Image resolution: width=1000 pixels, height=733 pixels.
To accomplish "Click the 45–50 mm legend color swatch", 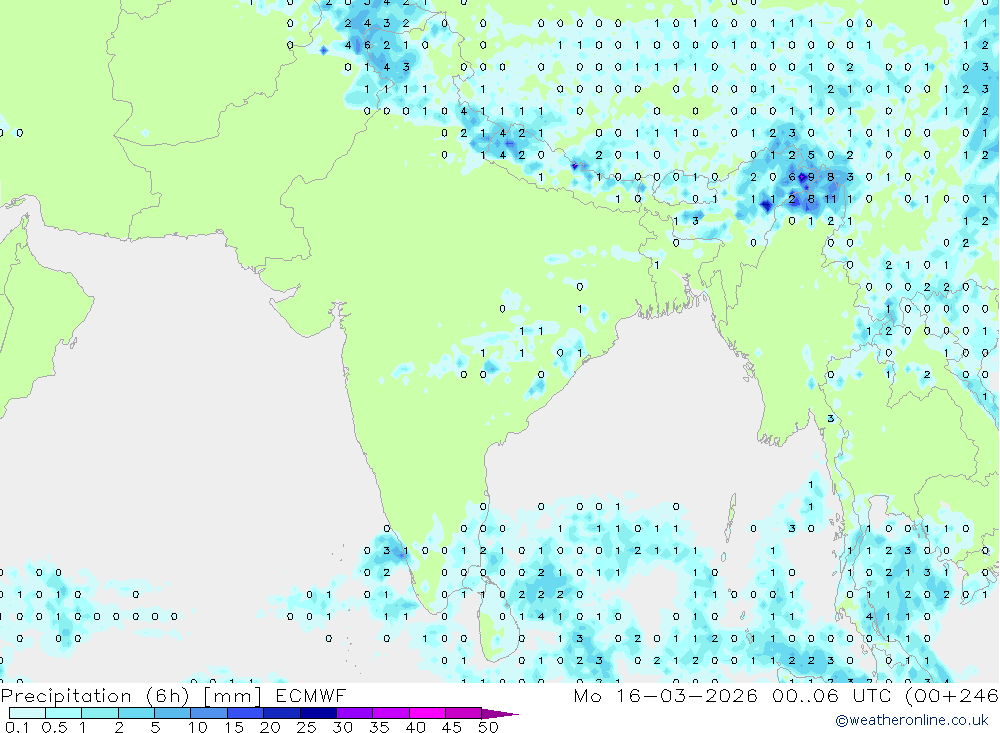I will (x=464, y=713).
